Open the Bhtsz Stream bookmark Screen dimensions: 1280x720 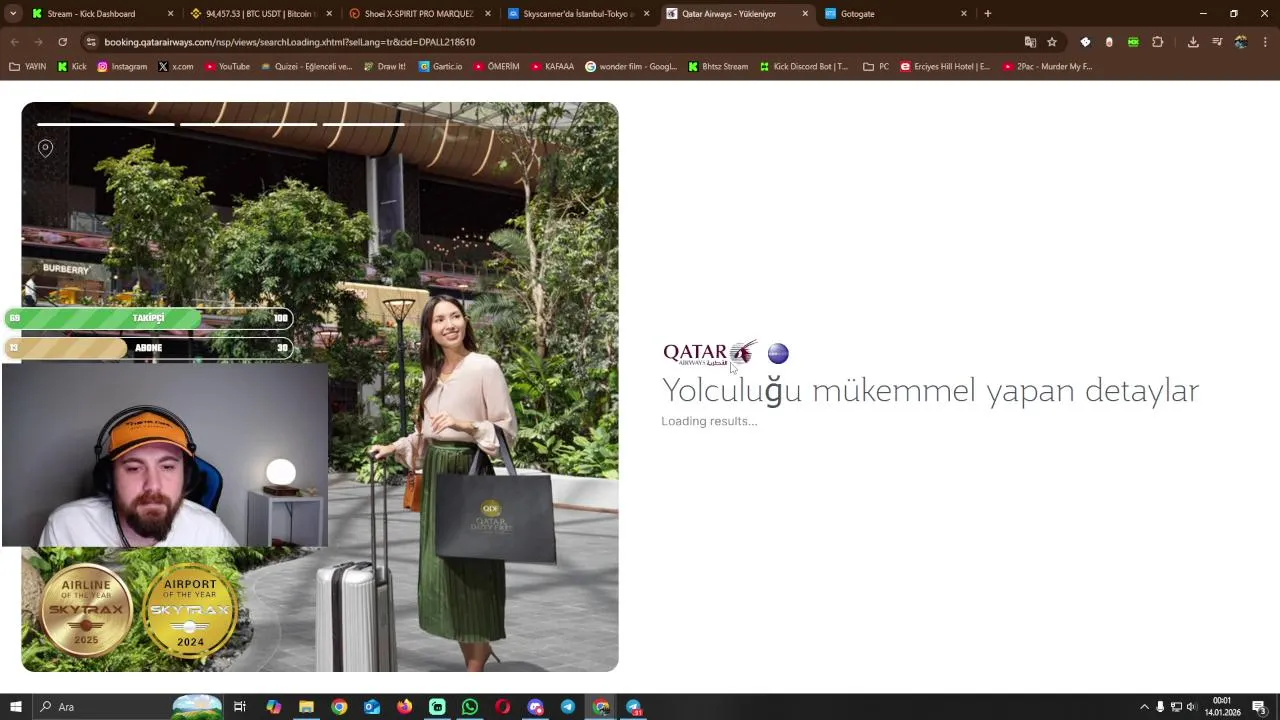click(x=718, y=67)
